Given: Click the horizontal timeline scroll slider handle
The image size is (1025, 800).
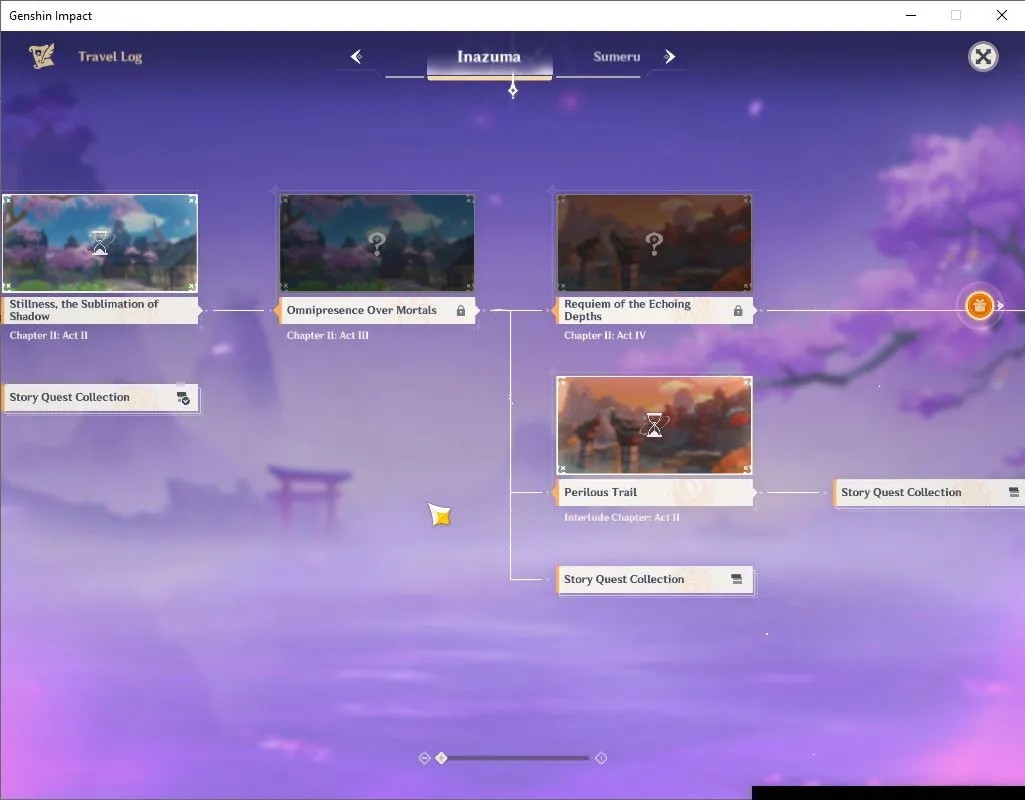Looking at the screenshot, I should 441,758.
